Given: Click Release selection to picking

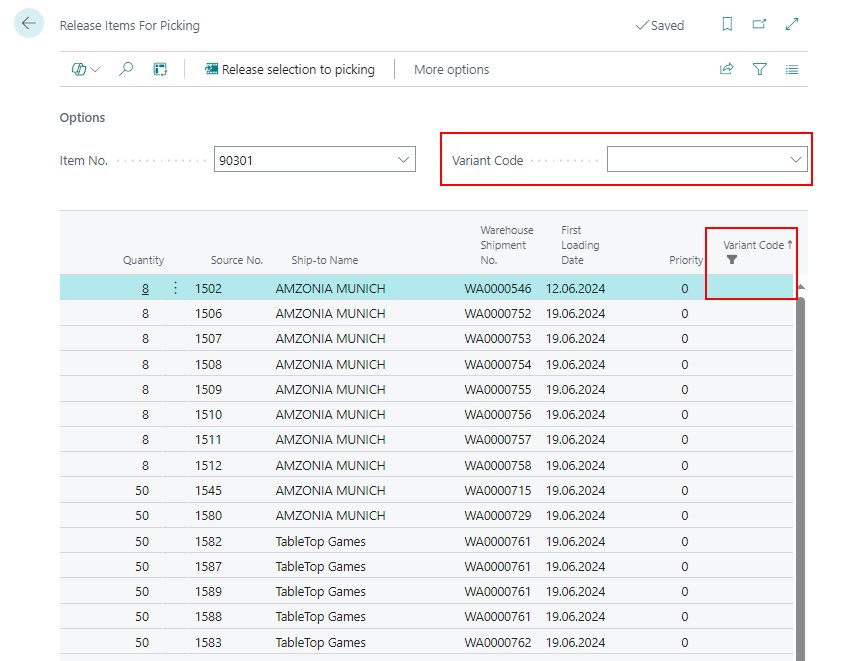Looking at the screenshot, I should point(289,69).
